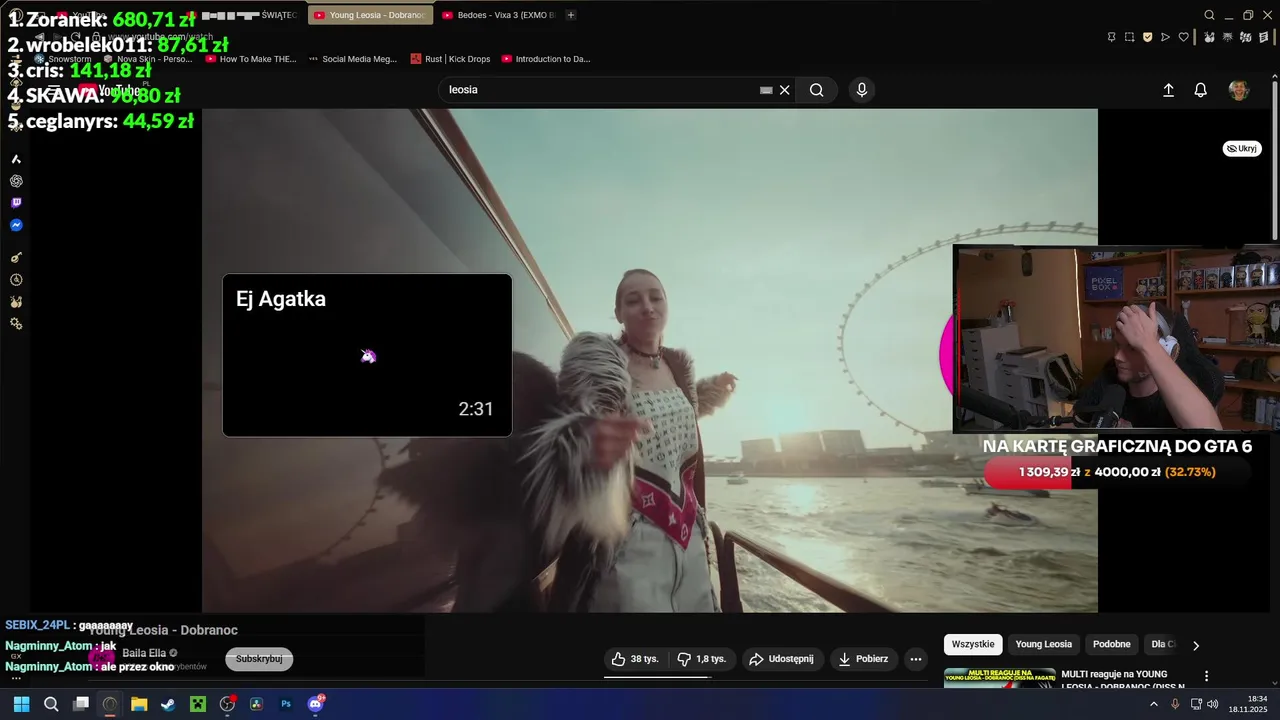This screenshot has width=1280, height=720.
Task: Toggle the ad blocker shield icon
Action: tap(1147, 37)
